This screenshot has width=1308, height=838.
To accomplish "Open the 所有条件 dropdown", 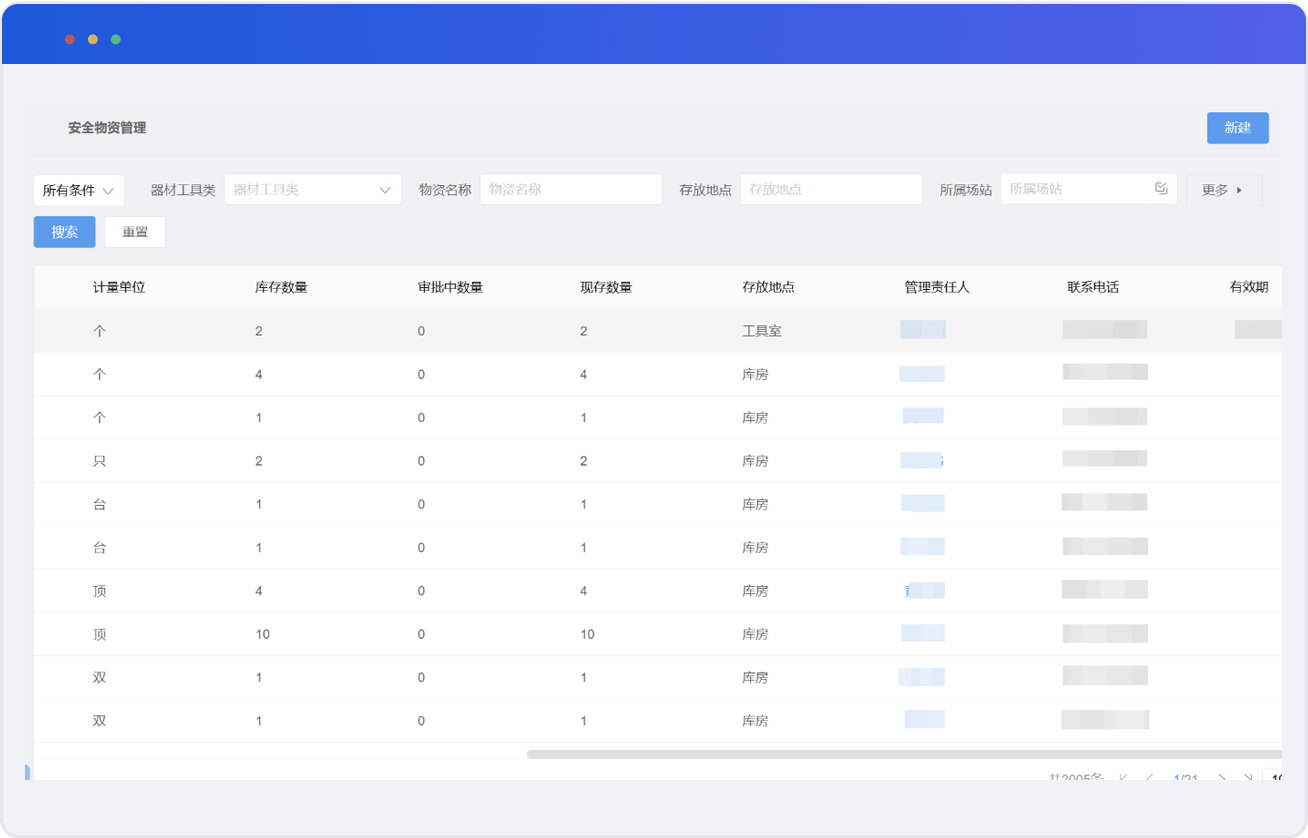I will coord(79,190).
